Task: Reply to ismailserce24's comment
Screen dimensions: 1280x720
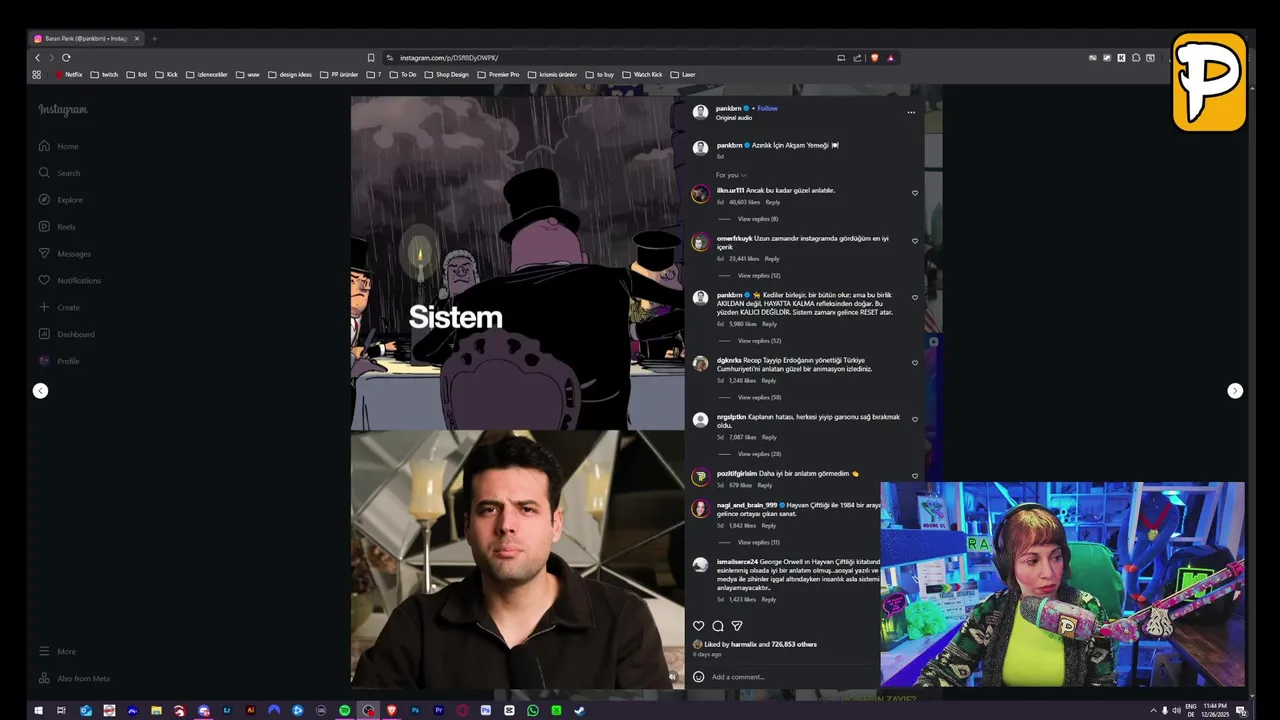Action: pos(768,599)
